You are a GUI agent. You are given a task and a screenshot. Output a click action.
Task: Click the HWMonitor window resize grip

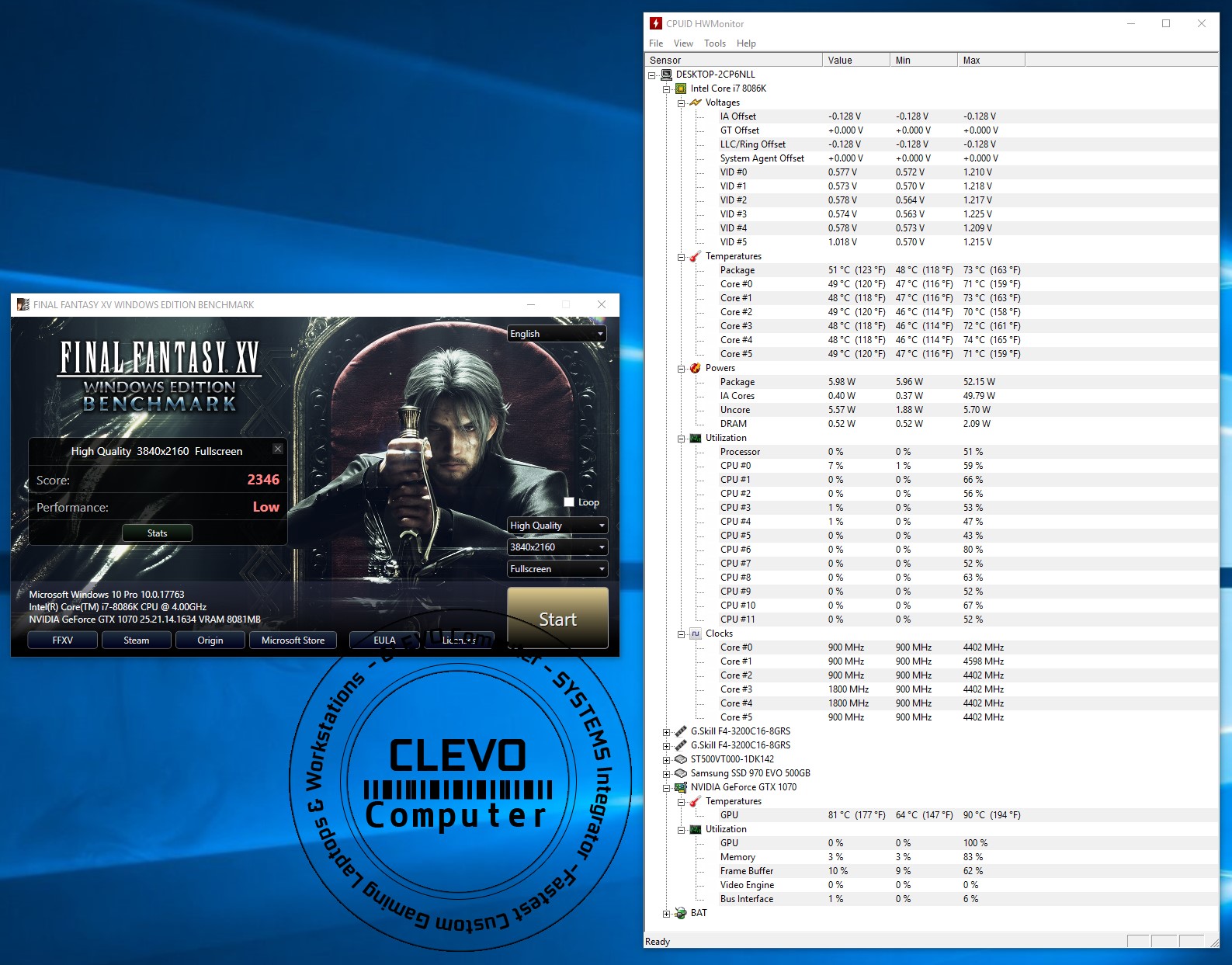pos(1213,942)
